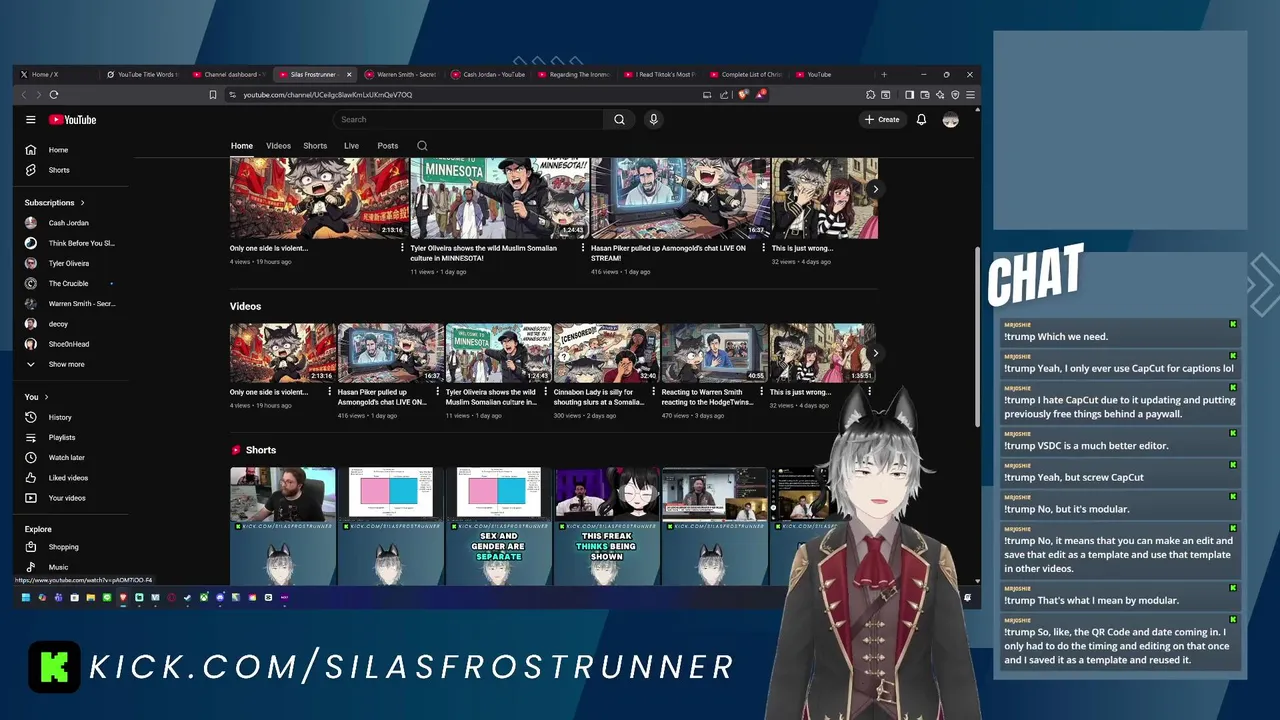Open Watch later in the sidebar
1280x720 pixels.
click(70, 457)
